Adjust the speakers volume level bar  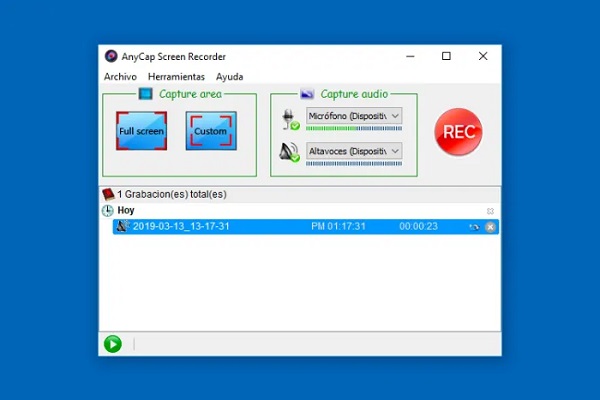(354, 164)
